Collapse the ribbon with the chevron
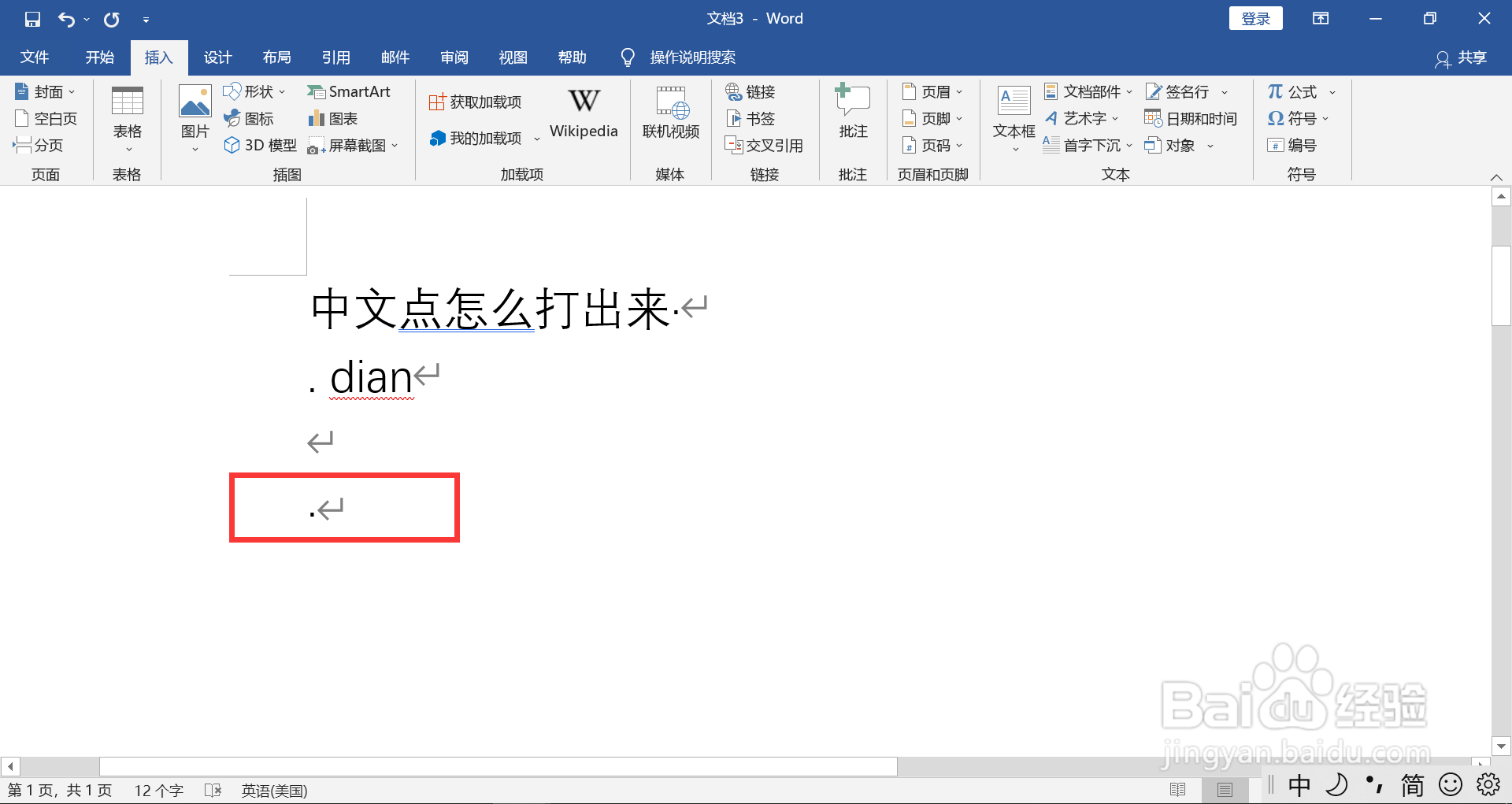Screen dimensions: 1512x804 pyautogui.click(x=1497, y=176)
